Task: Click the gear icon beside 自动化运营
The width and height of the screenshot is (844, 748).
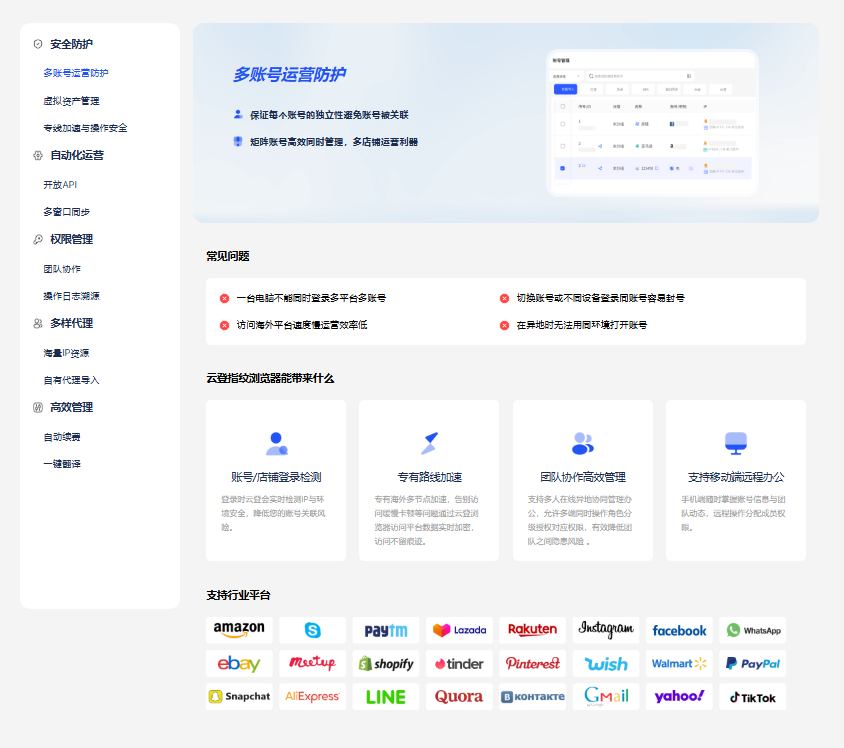Action: point(38,156)
